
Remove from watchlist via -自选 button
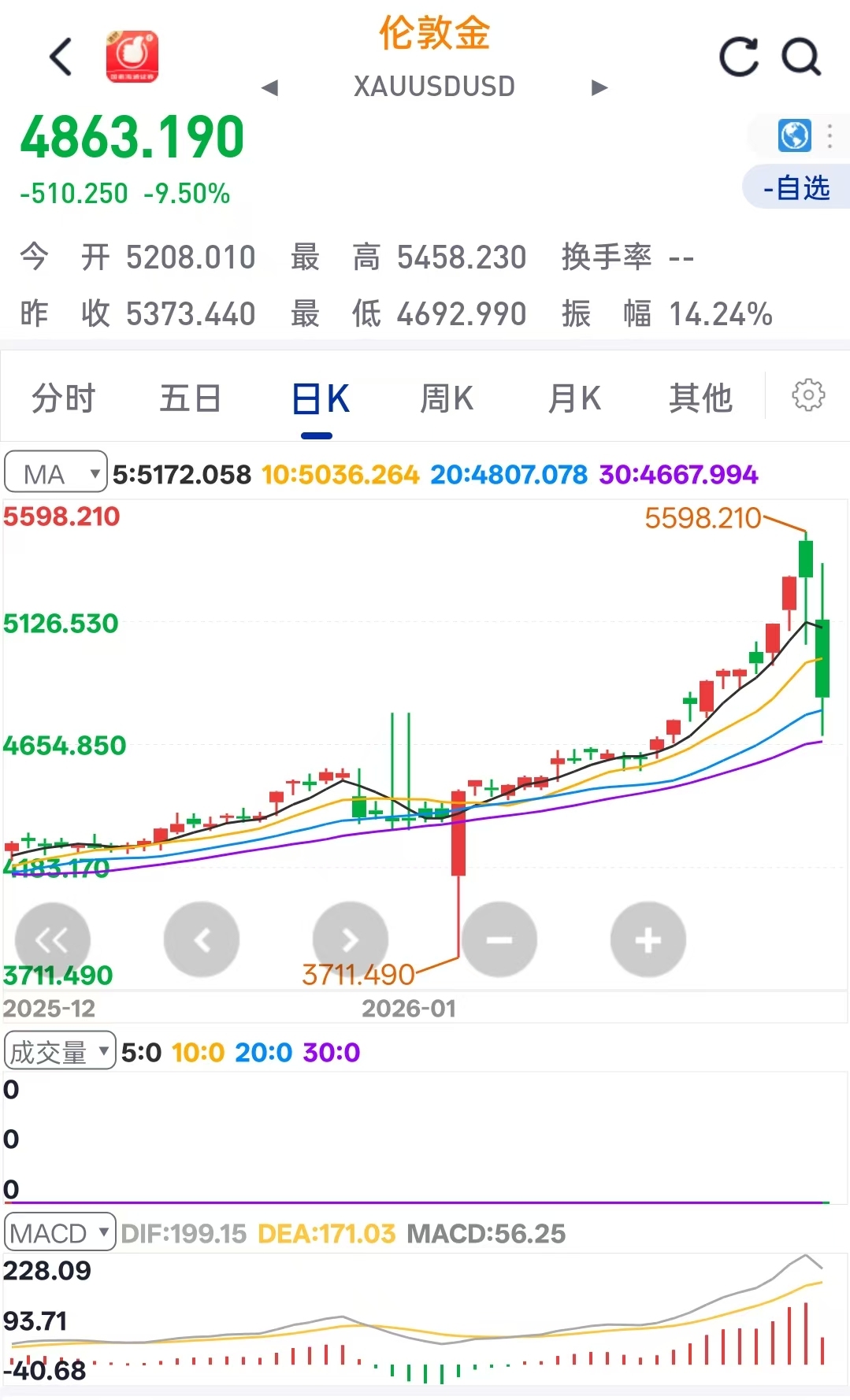pos(796,187)
